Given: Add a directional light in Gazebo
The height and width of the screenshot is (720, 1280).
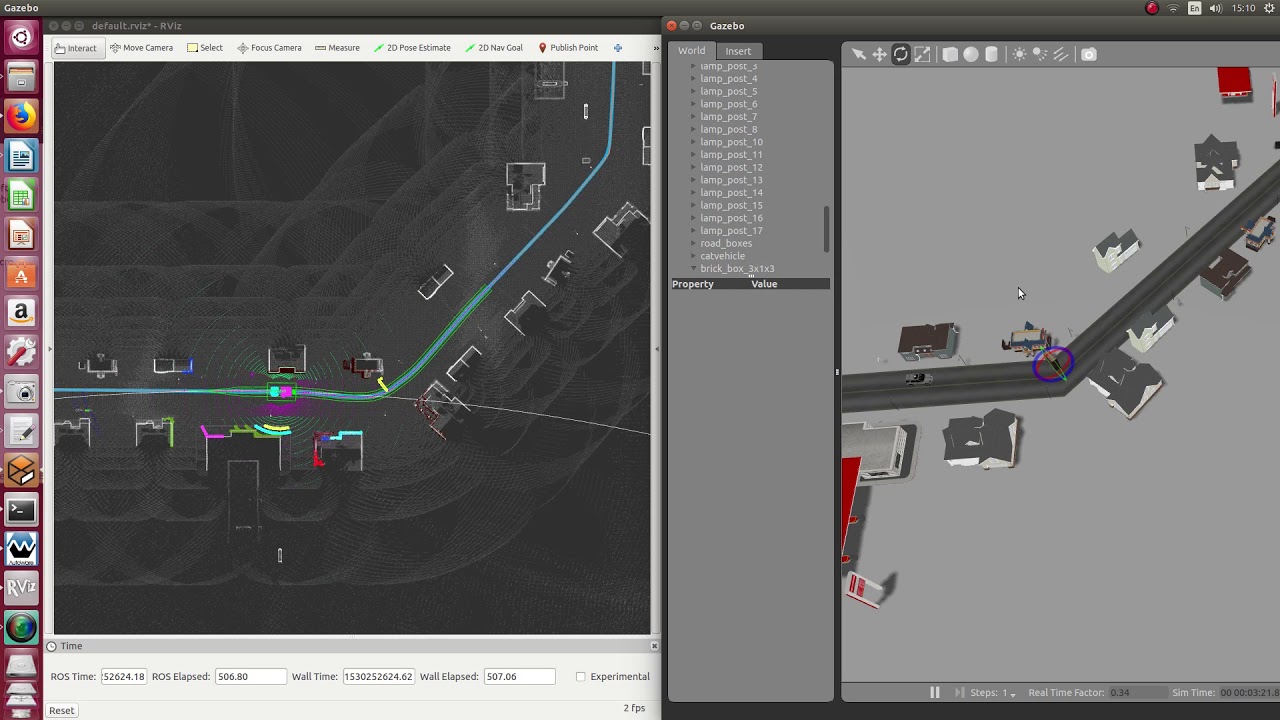Looking at the screenshot, I should (1061, 55).
